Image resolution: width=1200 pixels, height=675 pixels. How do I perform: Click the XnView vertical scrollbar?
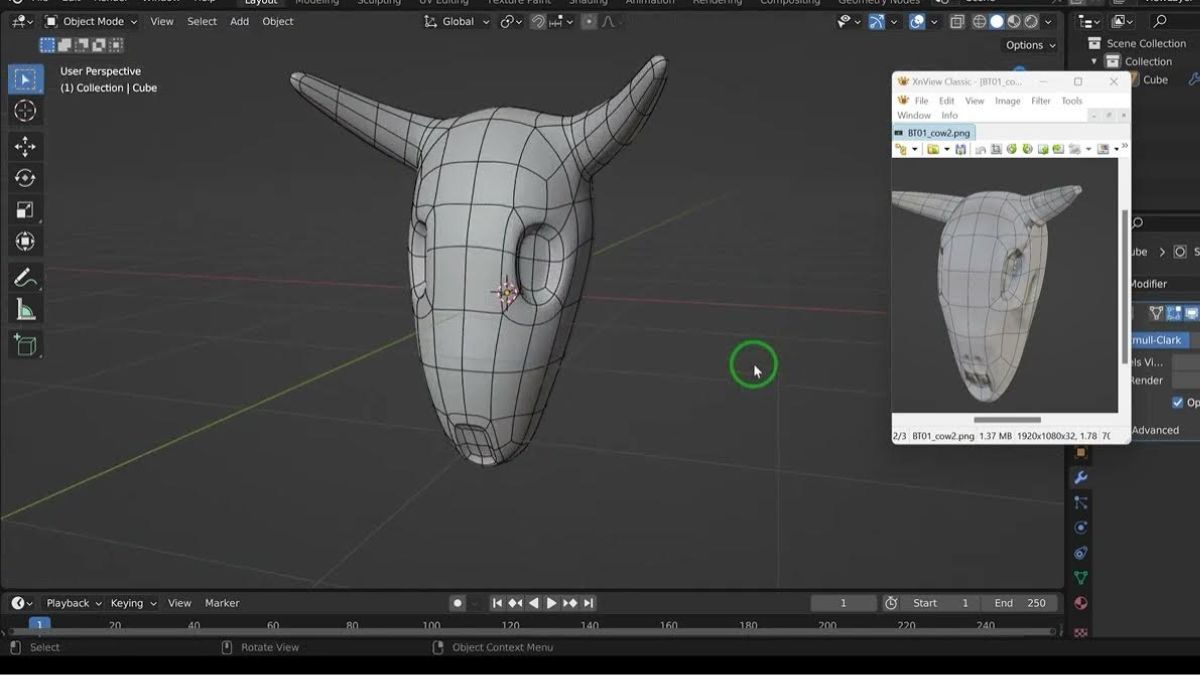pyautogui.click(x=1124, y=286)
